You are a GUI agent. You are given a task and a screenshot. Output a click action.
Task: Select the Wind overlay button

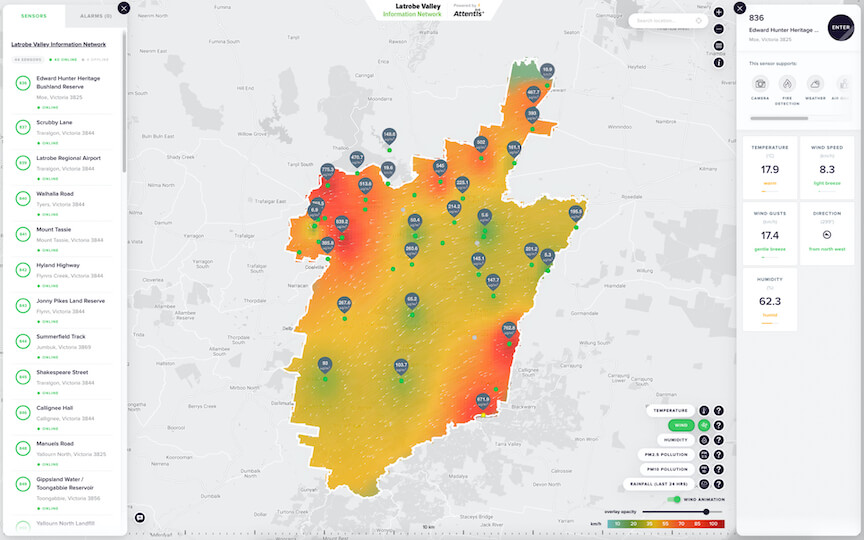(x=681, y=425)
